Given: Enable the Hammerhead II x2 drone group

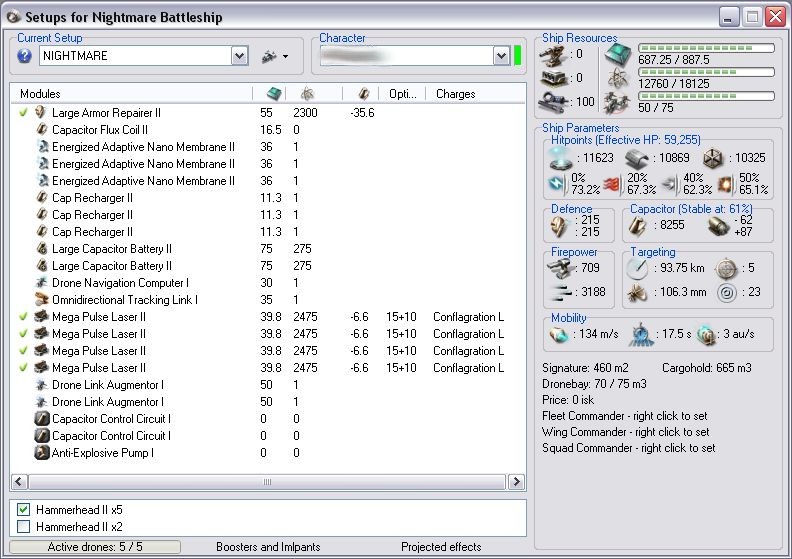Looking at the screenshot, I should point(24,526).
